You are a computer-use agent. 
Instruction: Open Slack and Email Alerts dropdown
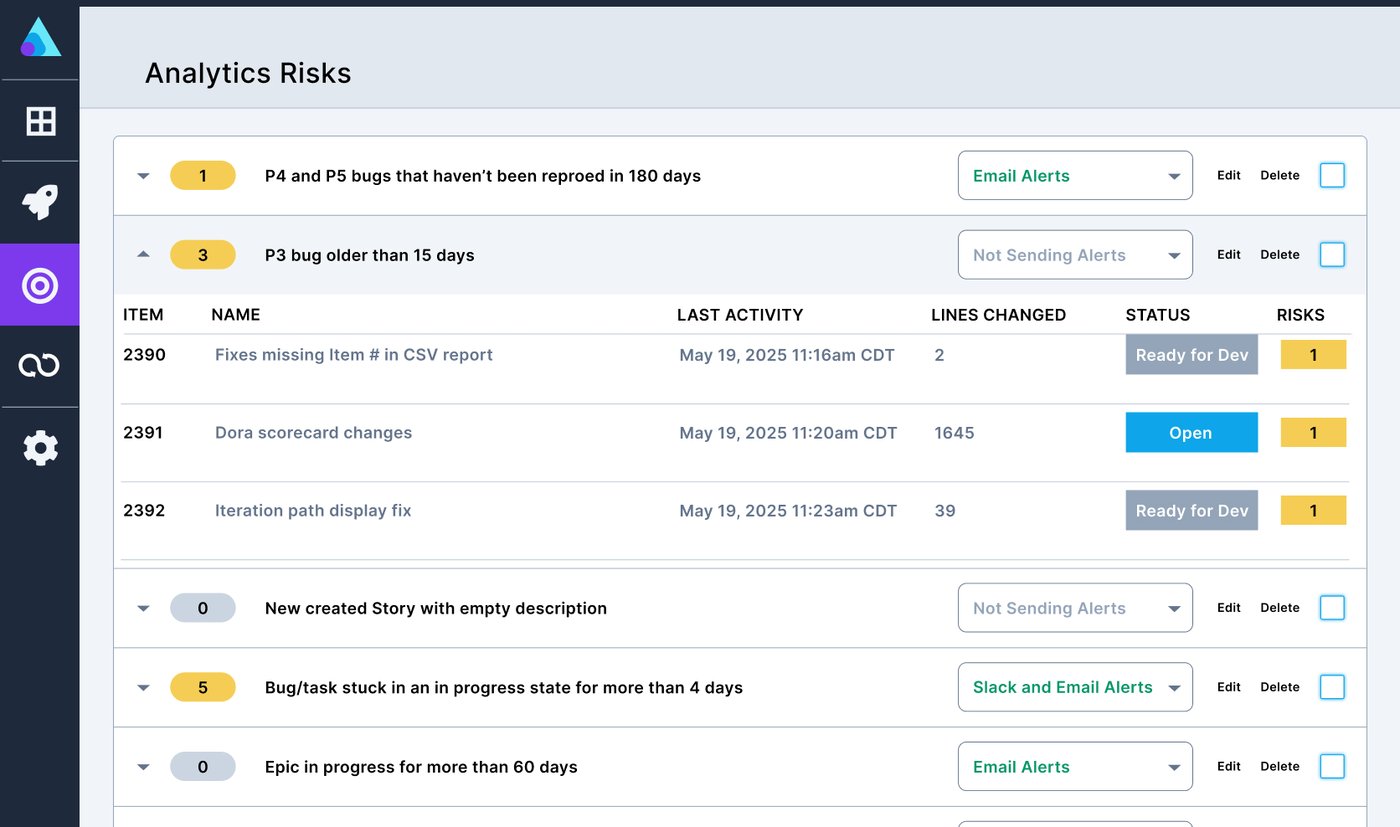(1075, 687)
